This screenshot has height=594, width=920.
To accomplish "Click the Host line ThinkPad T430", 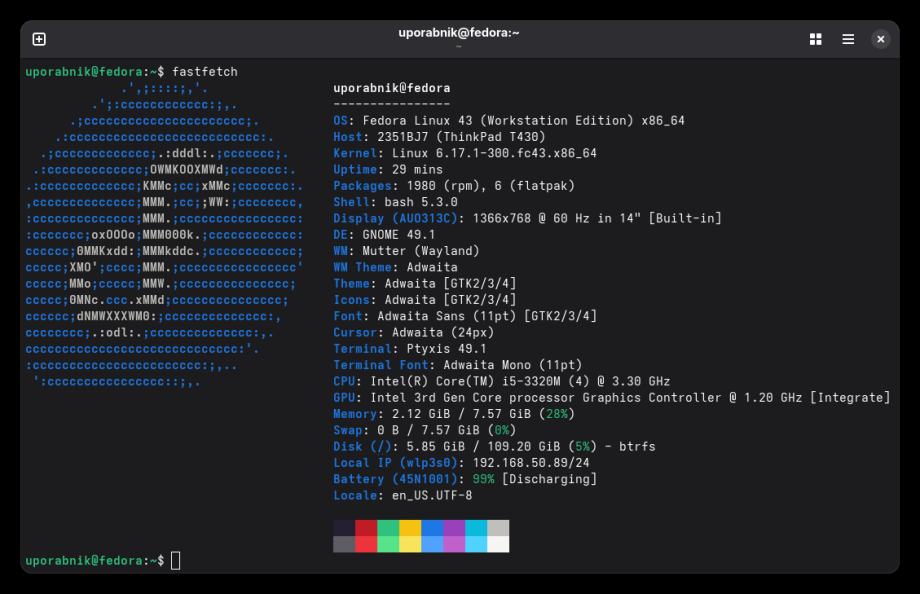I will tap(439, 137).
